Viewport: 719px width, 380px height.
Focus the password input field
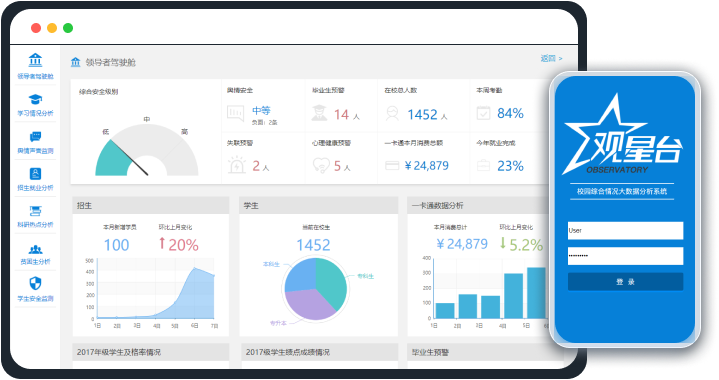point(625,256)
